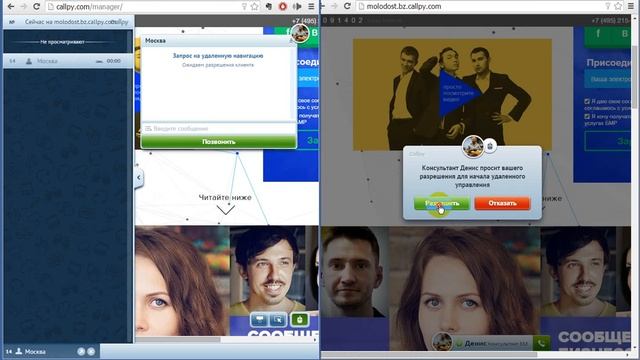Screen dimensions: 640x360
Task: Click the Отказать deny button
Action: [x=502, y=203]
